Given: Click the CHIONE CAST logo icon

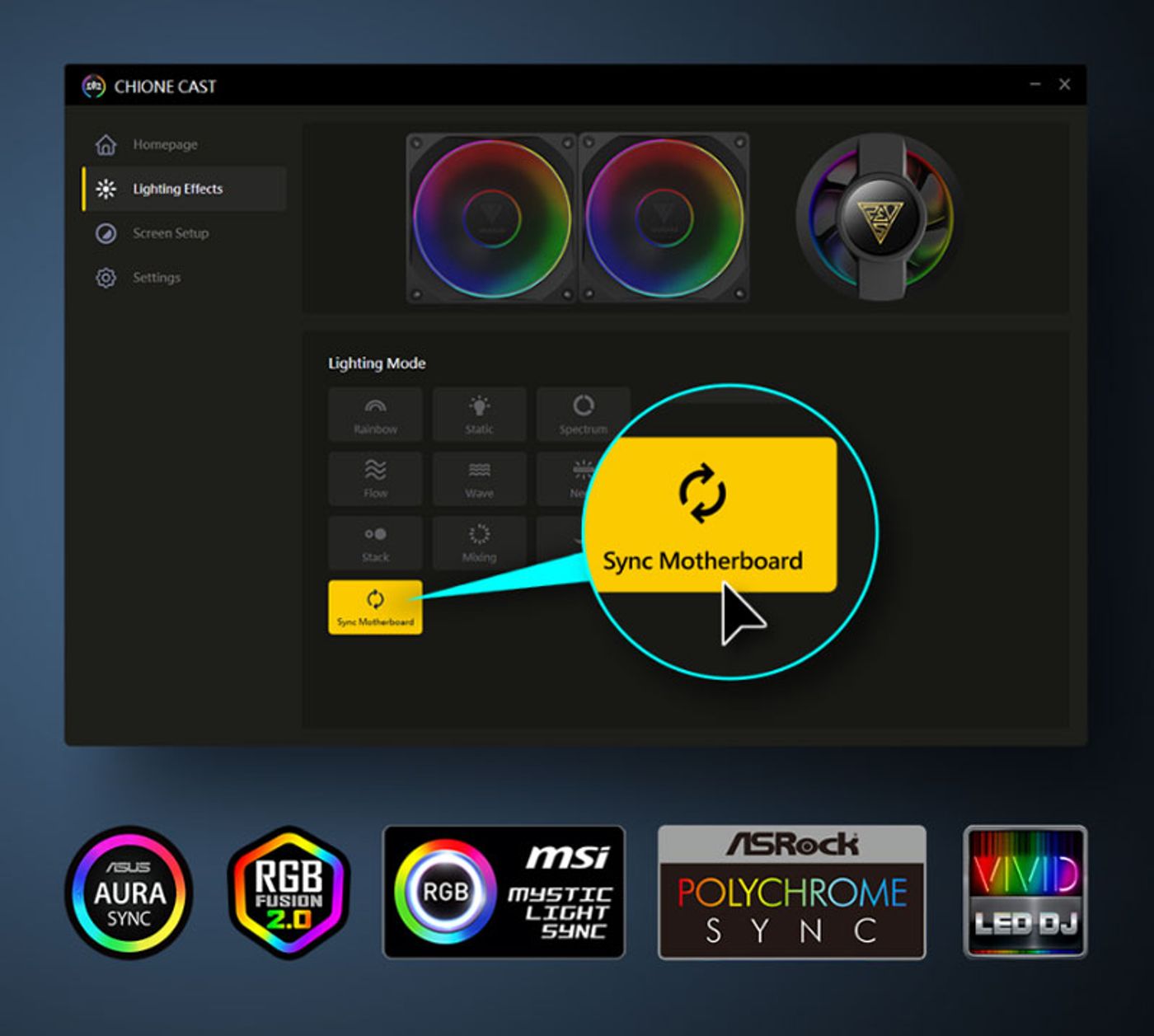Looking at the screenshot, I should (94, 86).
